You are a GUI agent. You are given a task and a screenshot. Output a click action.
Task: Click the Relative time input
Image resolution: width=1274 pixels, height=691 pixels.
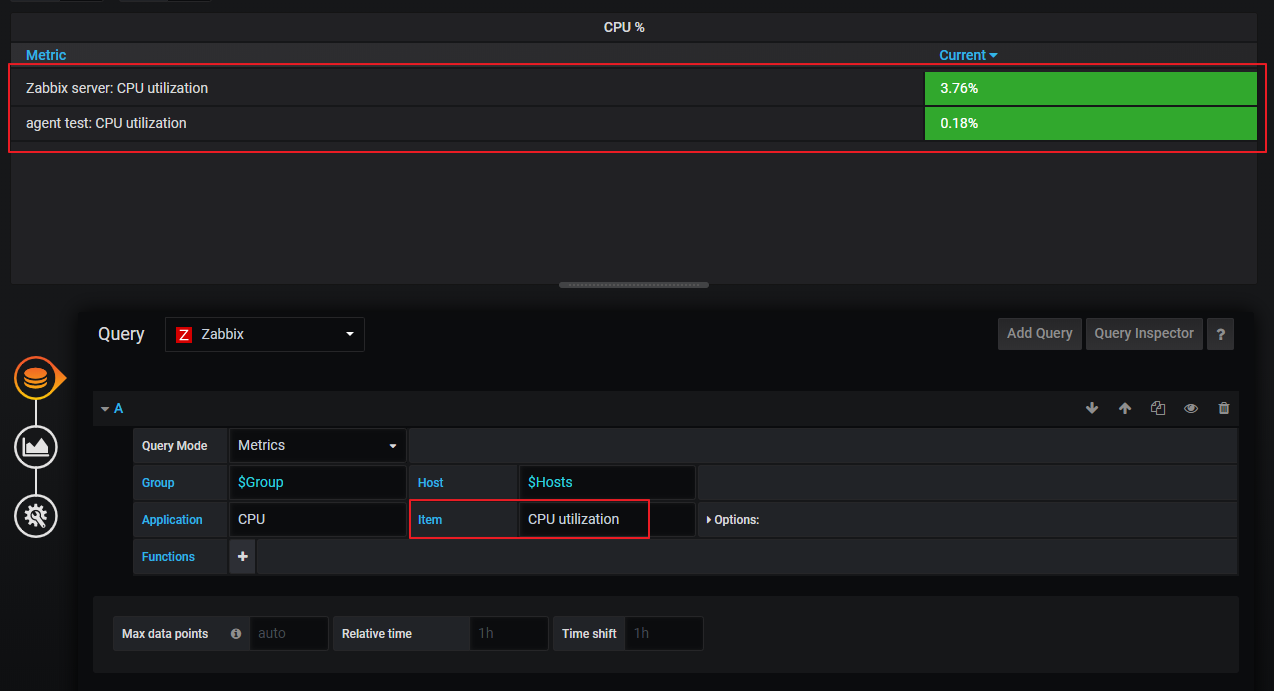pyautogui.click(x=509, y=634)
